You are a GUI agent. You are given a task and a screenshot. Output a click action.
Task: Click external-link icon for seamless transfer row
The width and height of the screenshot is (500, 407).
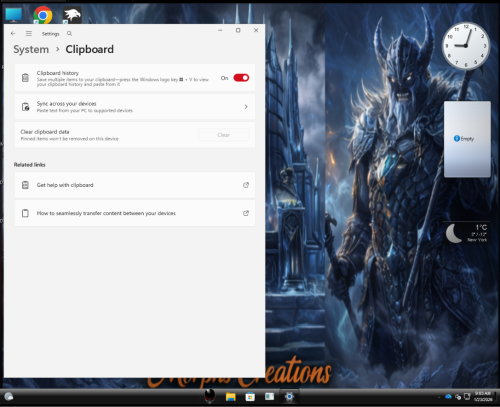[x=246, y=213]
